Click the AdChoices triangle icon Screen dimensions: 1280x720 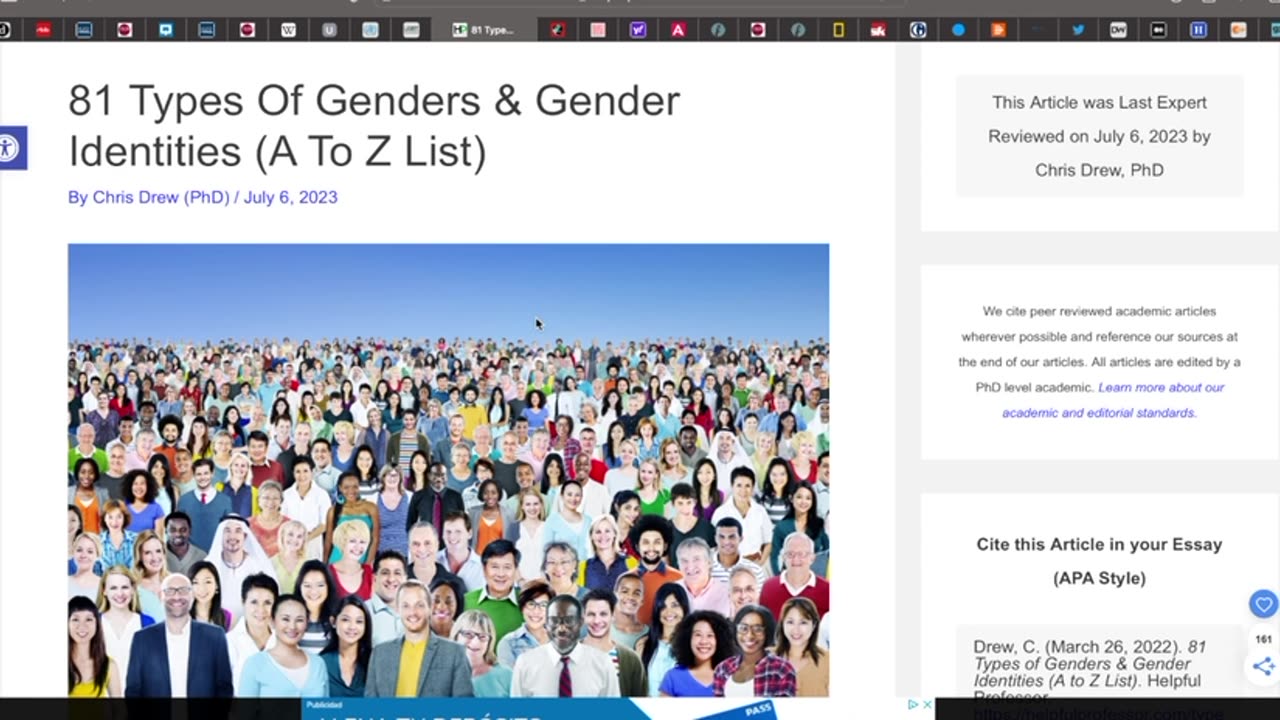pos(912,705)
